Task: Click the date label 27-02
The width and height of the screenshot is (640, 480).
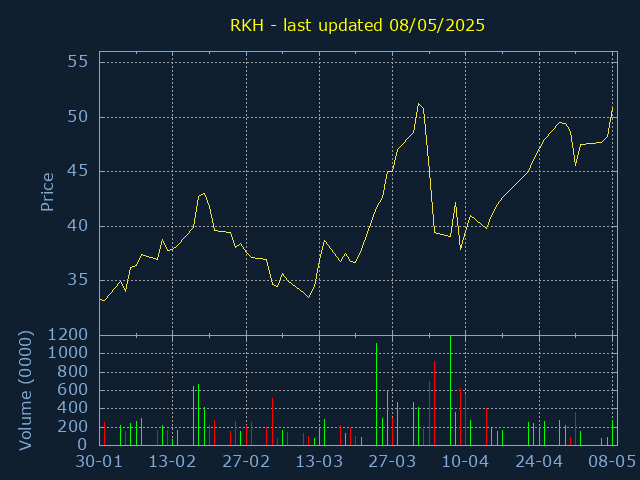Action: (246, 462)
